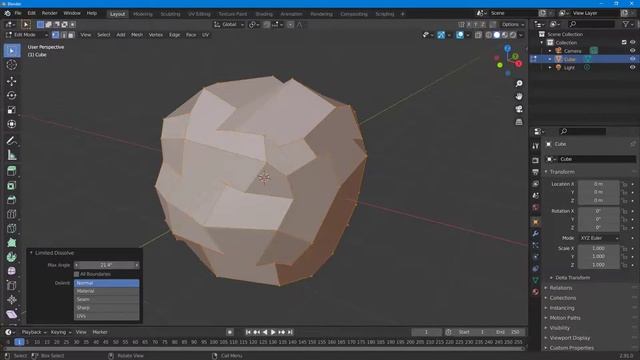Switch to the UV Editing workspace tab
The image size is (640, 360).
click(199, 14)
